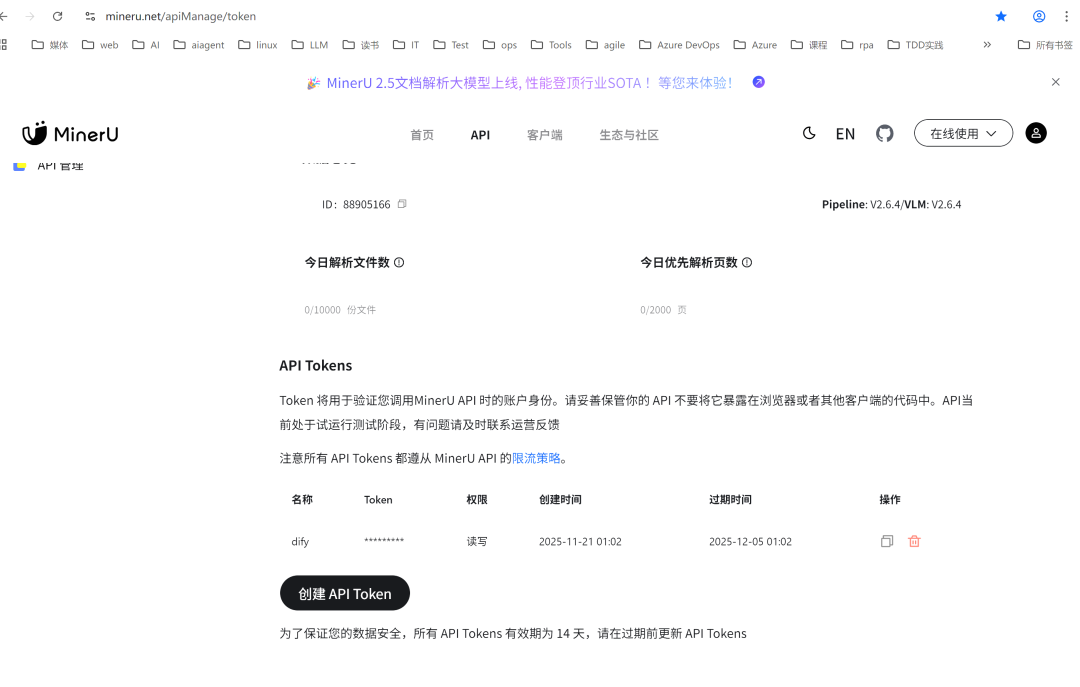This screenshot has height=687, width=1080.
Task: Open the ops bookmark folder
Action: (x=499, y=45)
